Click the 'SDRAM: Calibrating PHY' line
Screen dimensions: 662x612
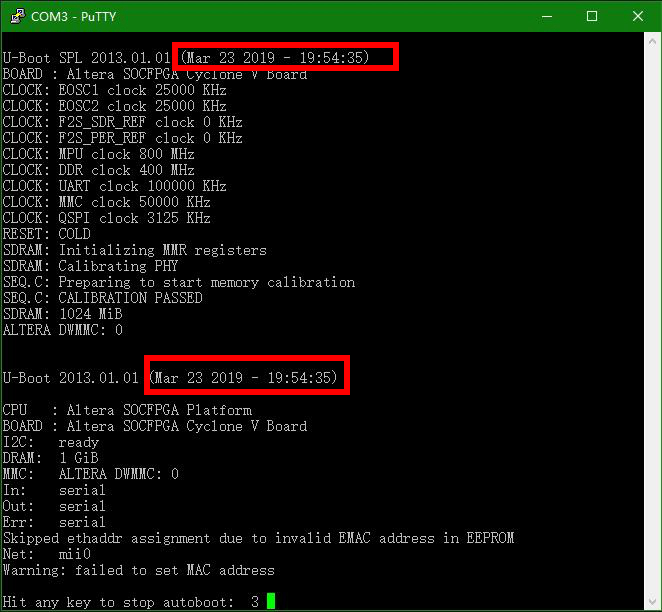[x=90, y=266]
